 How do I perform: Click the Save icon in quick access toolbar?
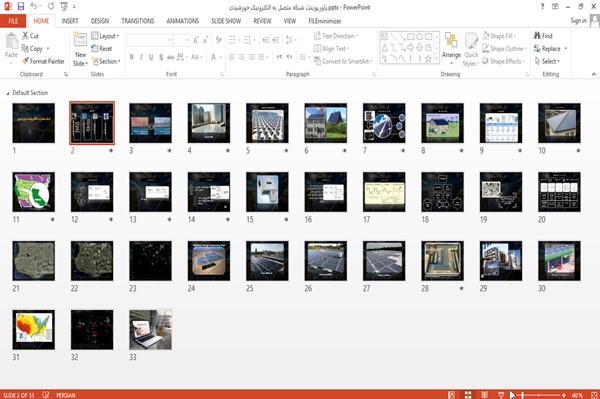21,7
